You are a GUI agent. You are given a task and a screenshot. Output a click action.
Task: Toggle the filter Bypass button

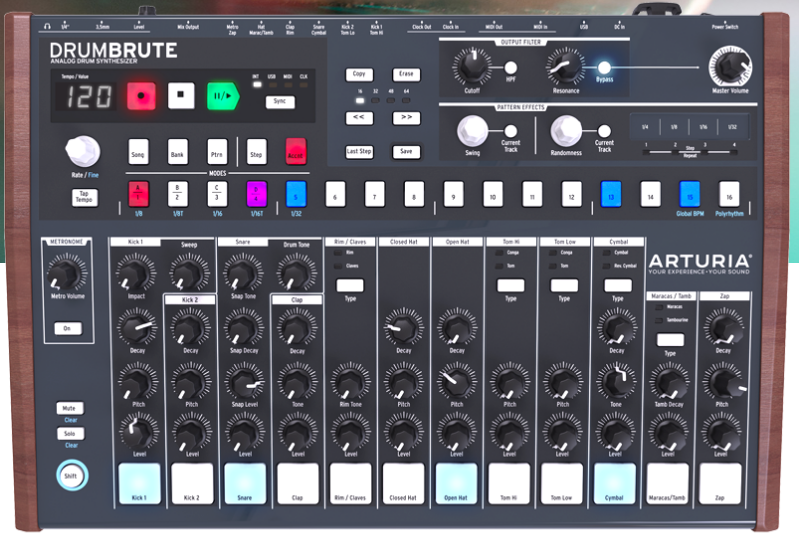(x=604, y=67)
